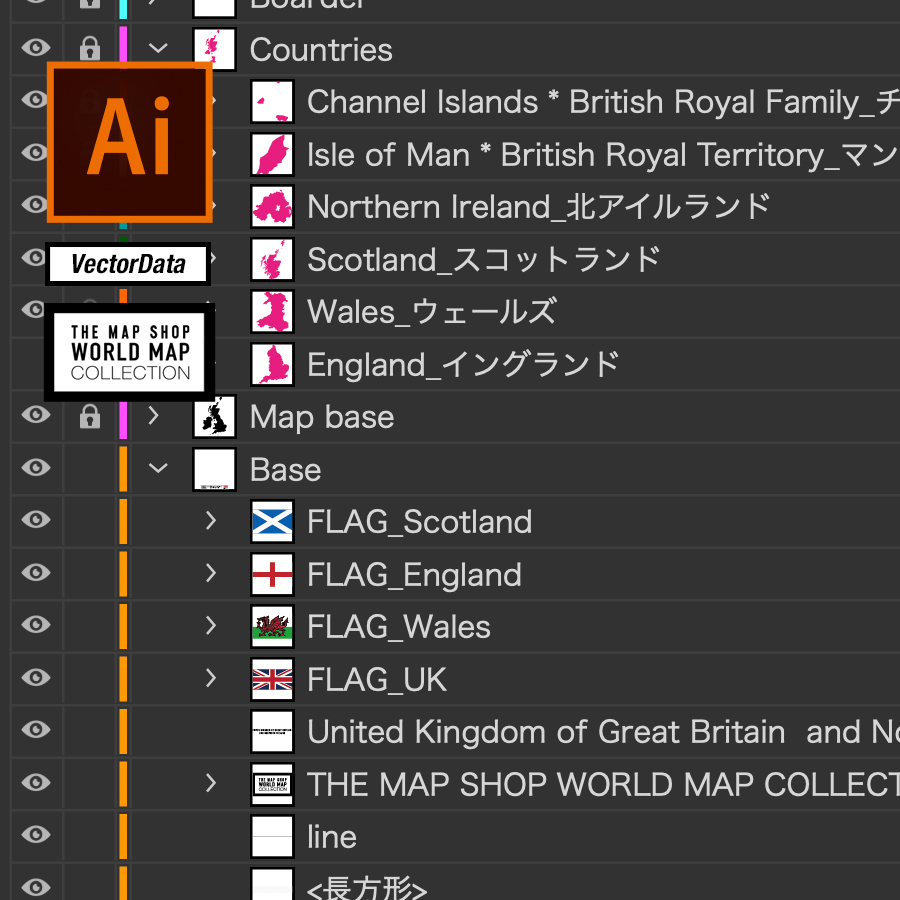Hide the FLAG_England group
The width and height of the screenshot is (900, 900).
(36, 572)
